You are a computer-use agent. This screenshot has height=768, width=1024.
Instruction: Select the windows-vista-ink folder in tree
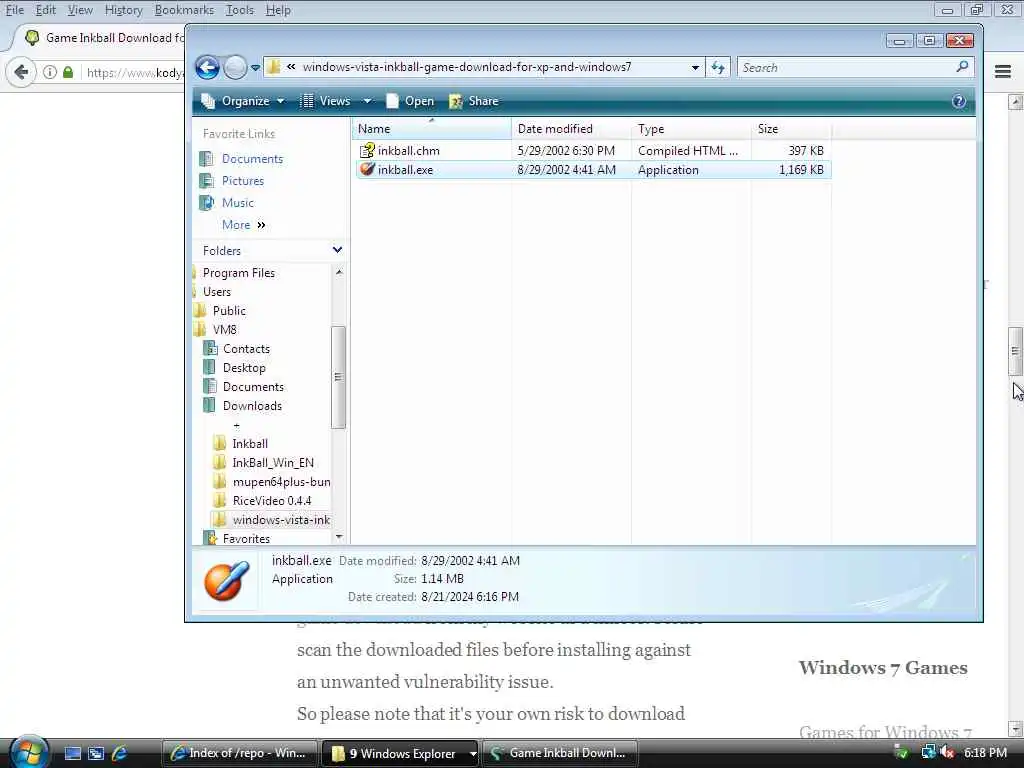(x=281, y=520)
